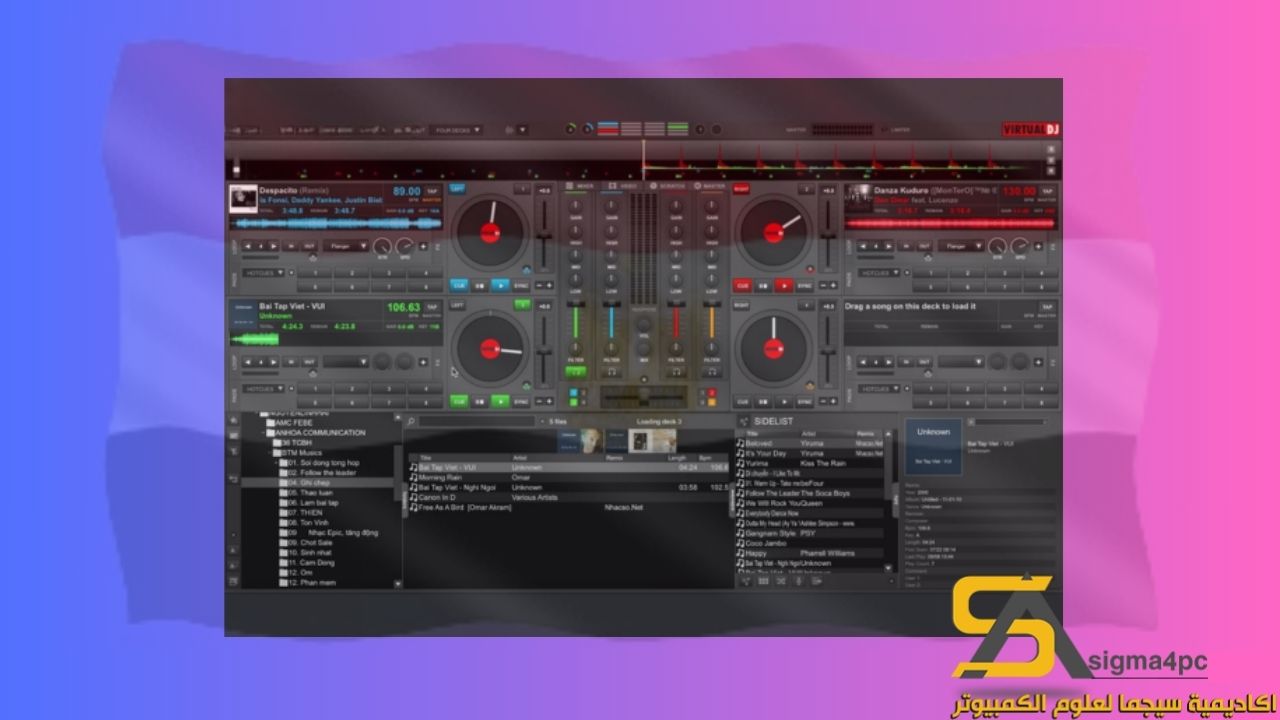This screenshot has height=720, width=1280.
Task: Open the Flanger effect dropdown on the Danza Kuduro deck
Action: coord(962,246)
